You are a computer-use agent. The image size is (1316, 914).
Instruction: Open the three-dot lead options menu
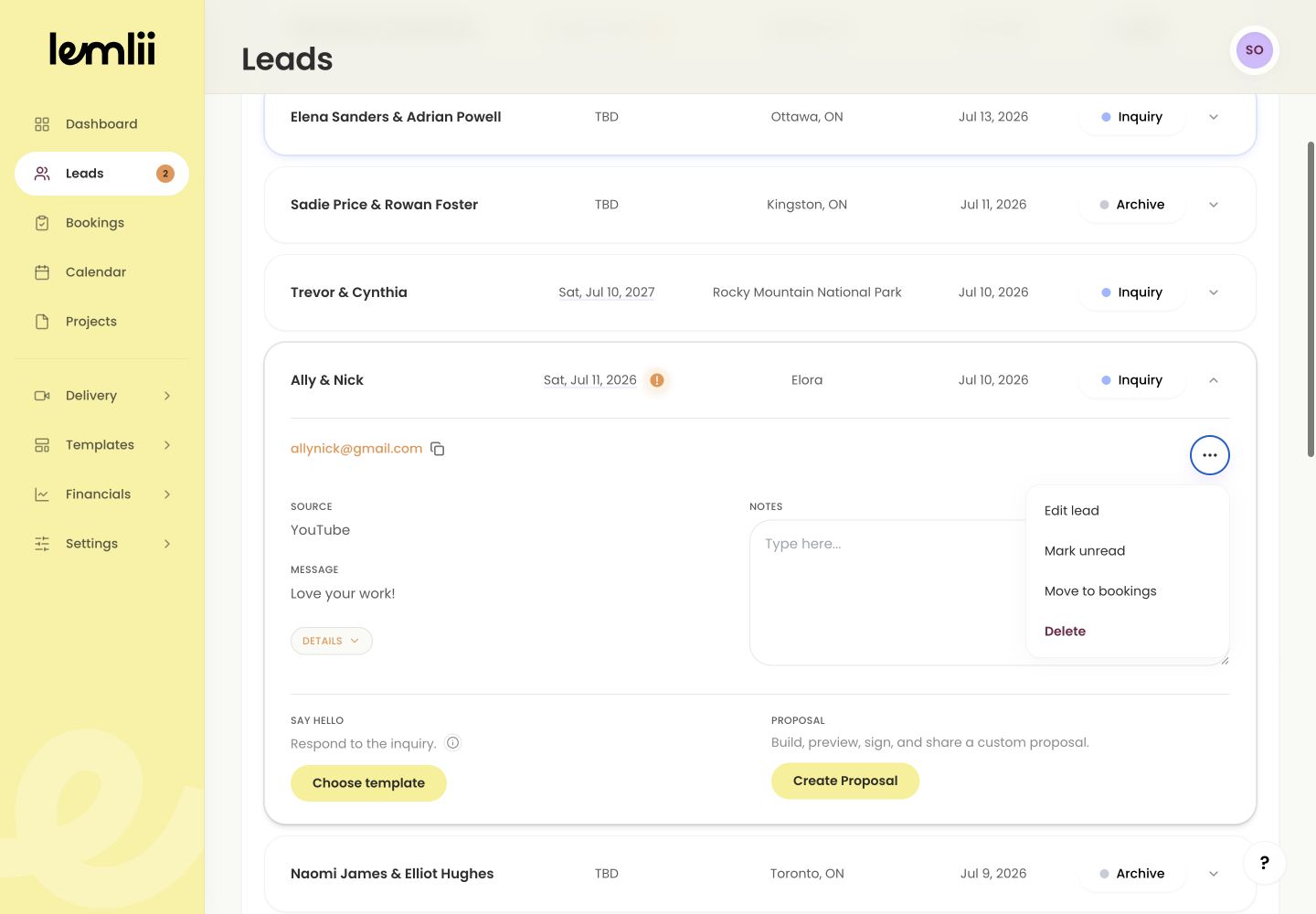coord(1210,455)
